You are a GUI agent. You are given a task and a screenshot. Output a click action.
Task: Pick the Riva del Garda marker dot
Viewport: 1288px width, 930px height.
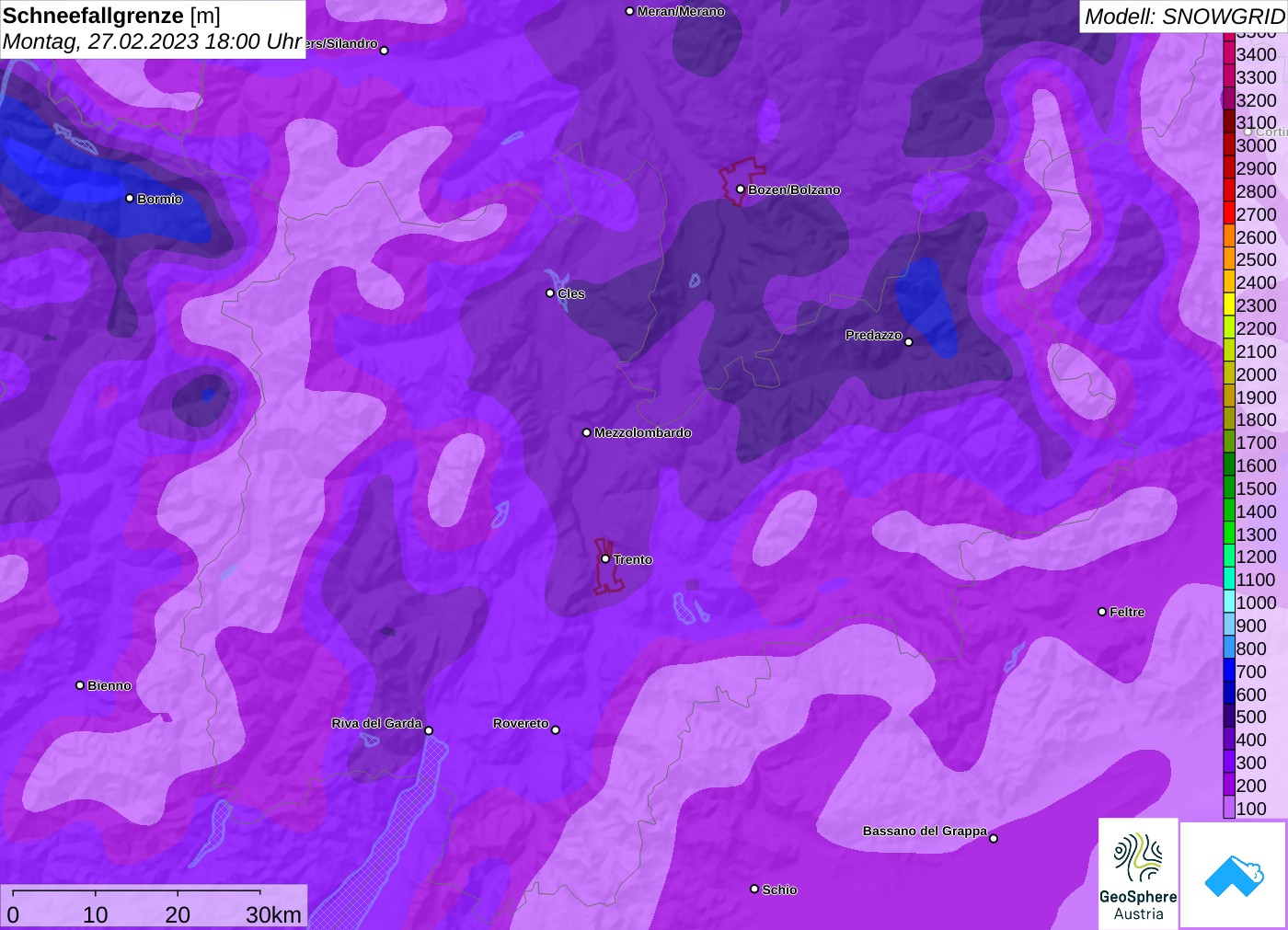[429, 731]
